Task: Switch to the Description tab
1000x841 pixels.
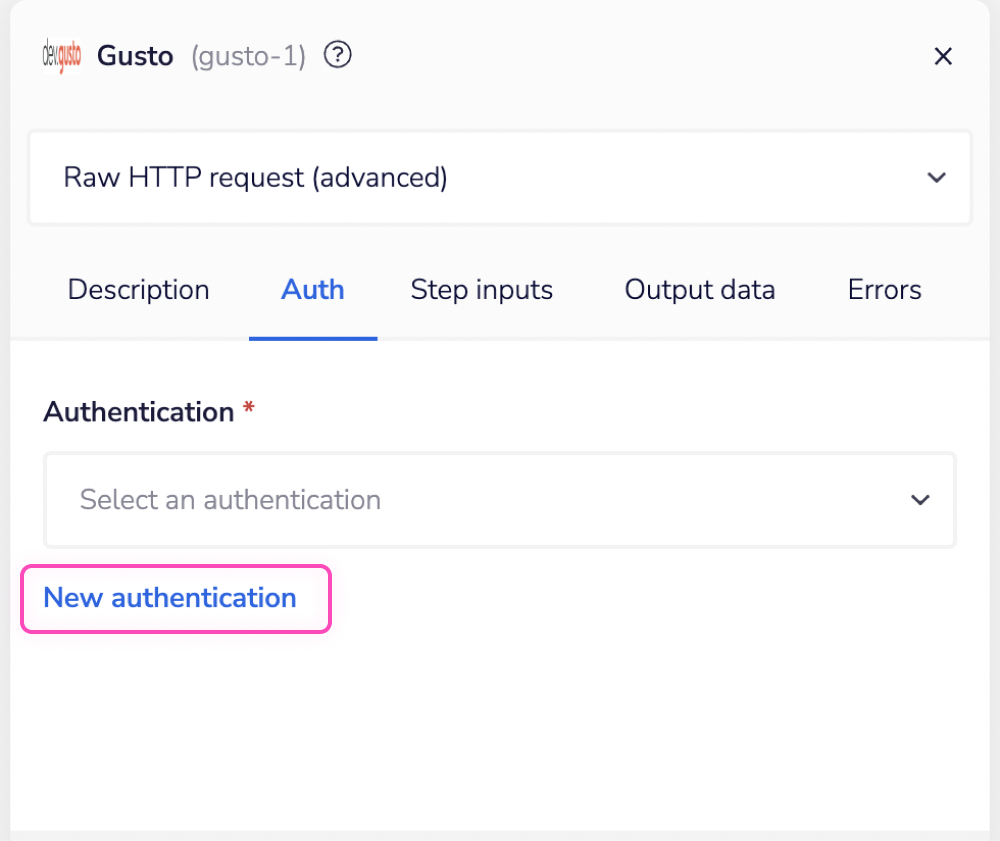Action: [x=138, y=290]
